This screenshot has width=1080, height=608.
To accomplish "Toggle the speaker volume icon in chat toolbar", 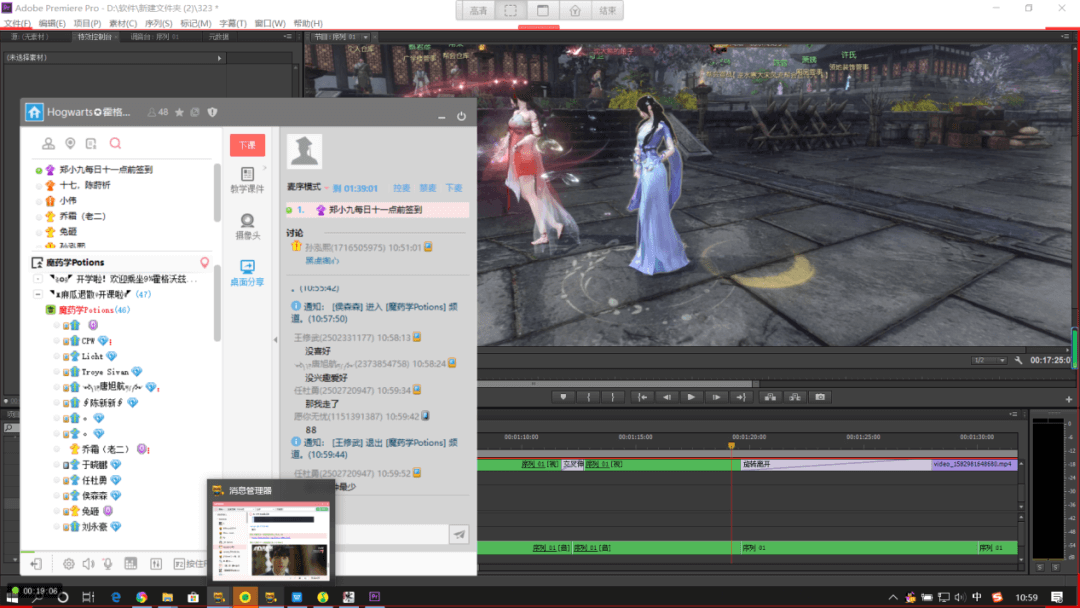I will [x=88, y=564].
